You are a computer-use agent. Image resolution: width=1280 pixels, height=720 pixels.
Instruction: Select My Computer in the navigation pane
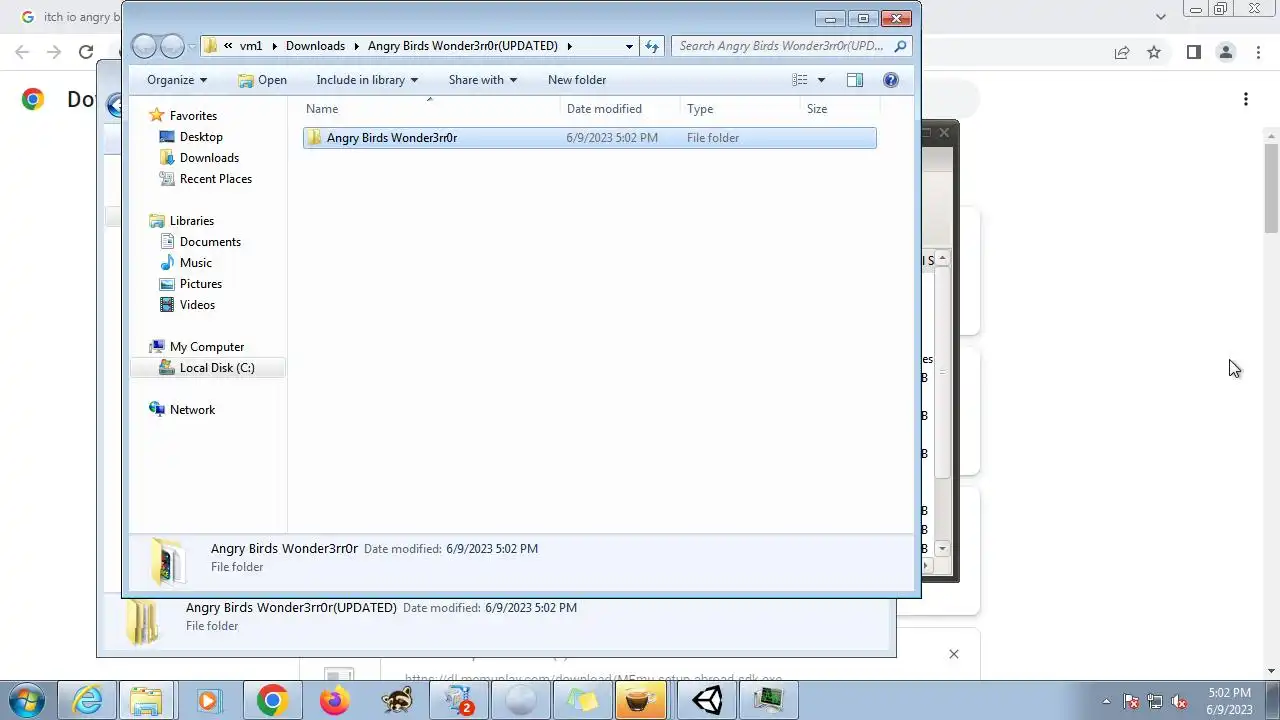point(206,347)
